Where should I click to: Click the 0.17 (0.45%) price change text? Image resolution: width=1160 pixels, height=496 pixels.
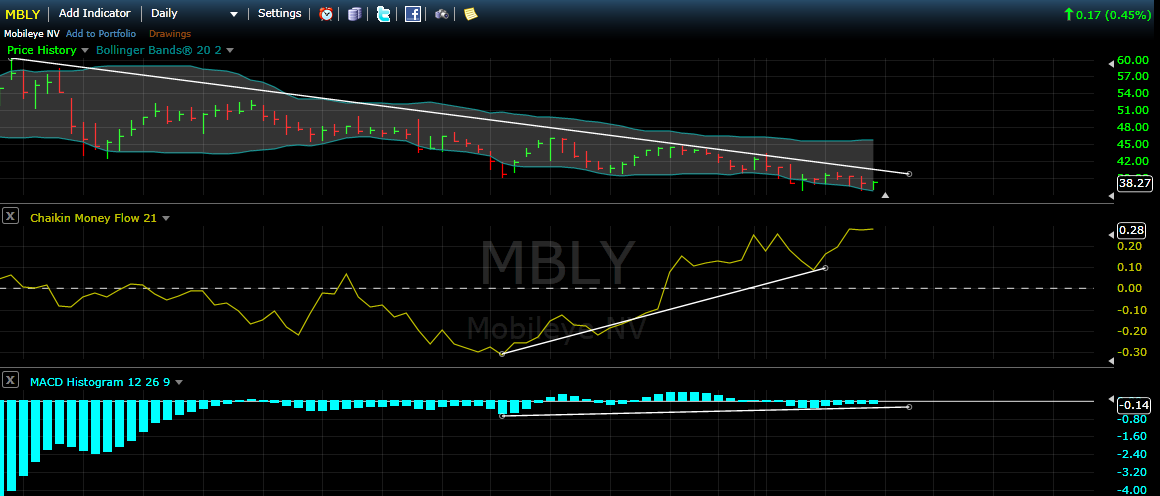(x=1112, y=14)
